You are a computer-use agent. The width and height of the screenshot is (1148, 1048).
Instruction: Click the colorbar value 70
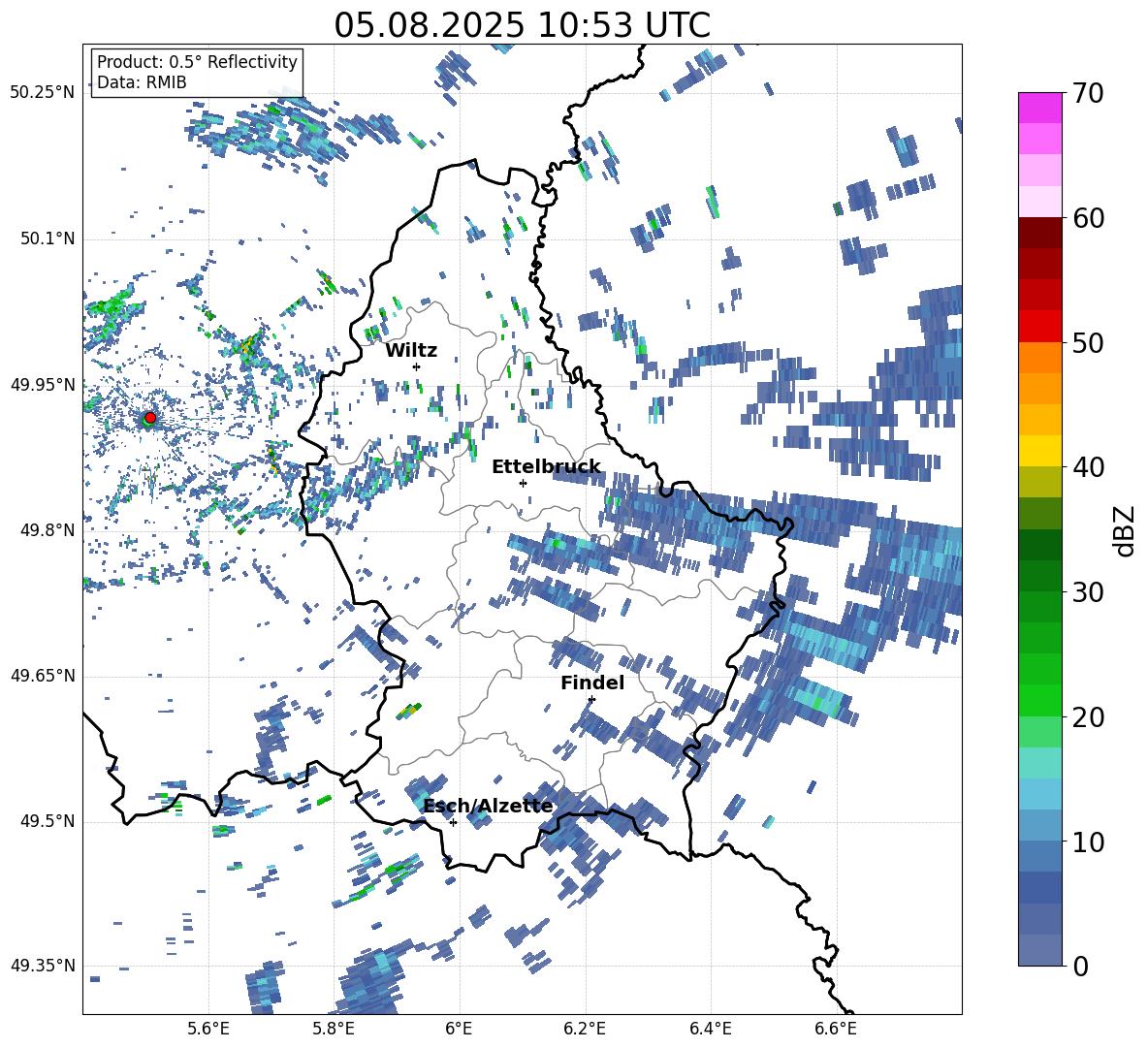click(1088, 93)
